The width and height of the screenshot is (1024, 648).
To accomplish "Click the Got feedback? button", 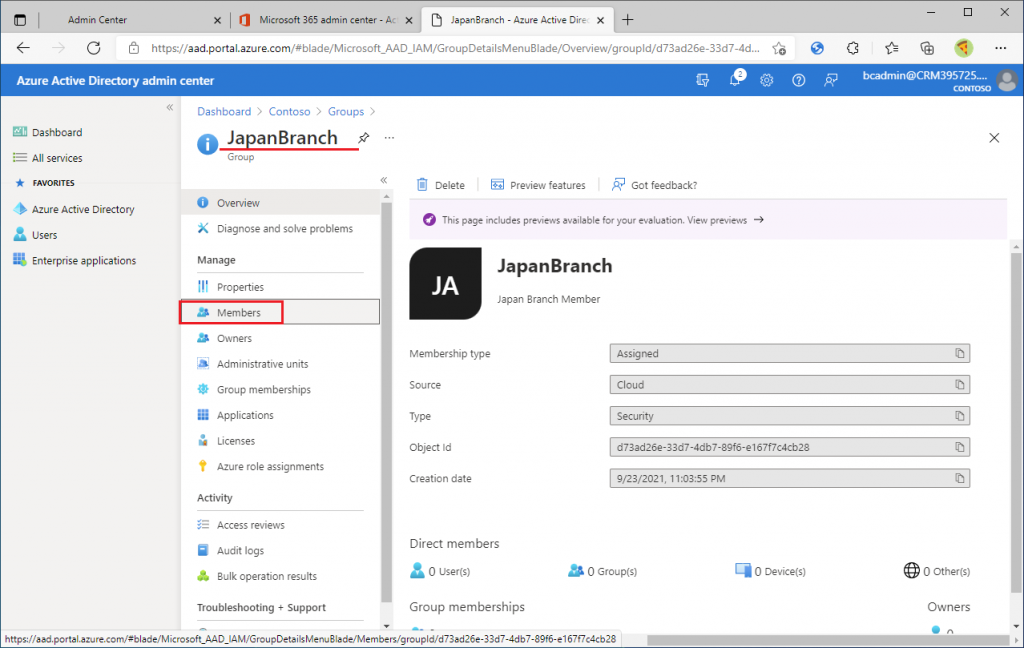I will [654, 185].
